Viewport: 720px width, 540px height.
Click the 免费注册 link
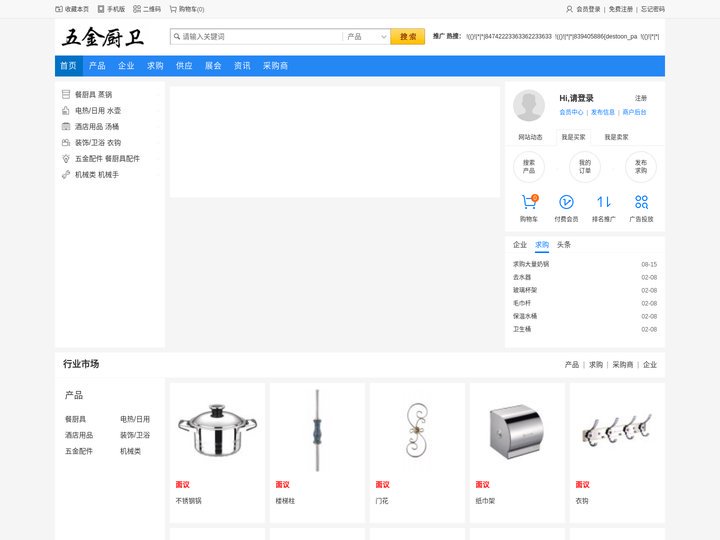621,9
